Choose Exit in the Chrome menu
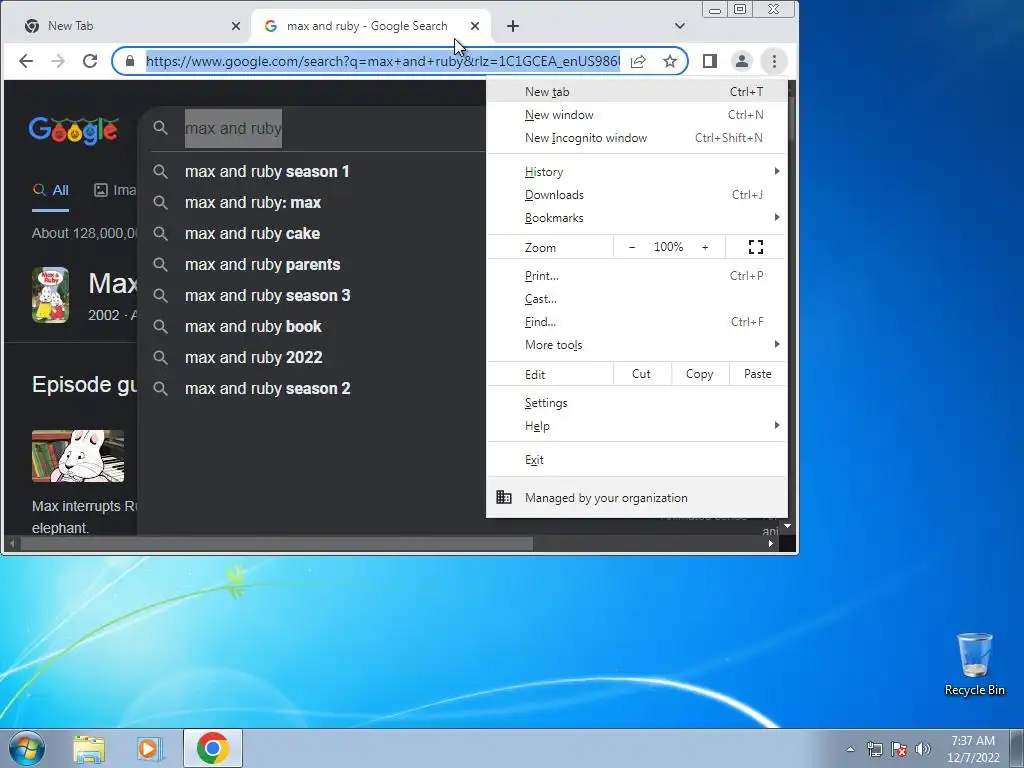Image resolution: width=1024 pixels, height=768 pixels. pyautogui.click(x=636, y=460)
